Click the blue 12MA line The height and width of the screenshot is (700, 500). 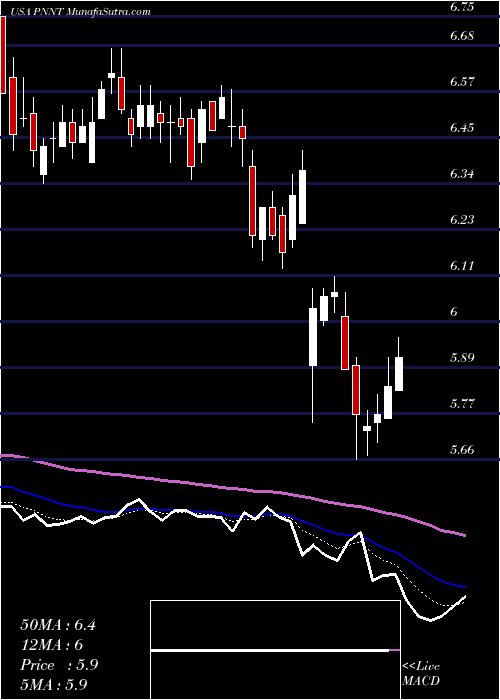pos(232,515)
